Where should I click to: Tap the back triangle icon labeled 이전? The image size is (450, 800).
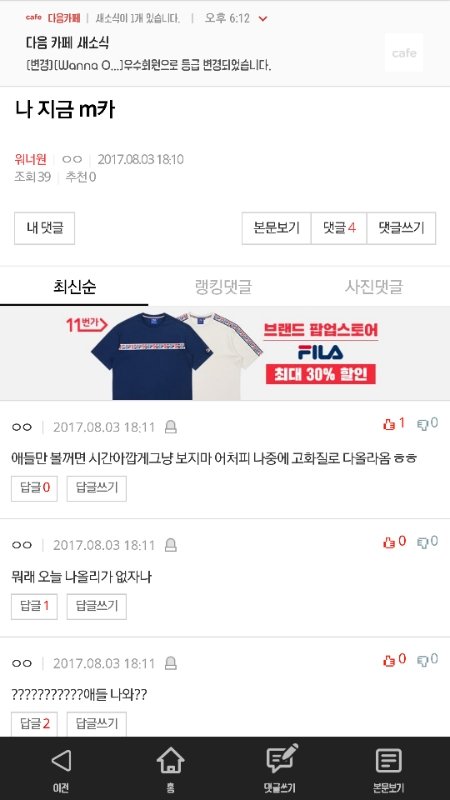pos(61,761)
